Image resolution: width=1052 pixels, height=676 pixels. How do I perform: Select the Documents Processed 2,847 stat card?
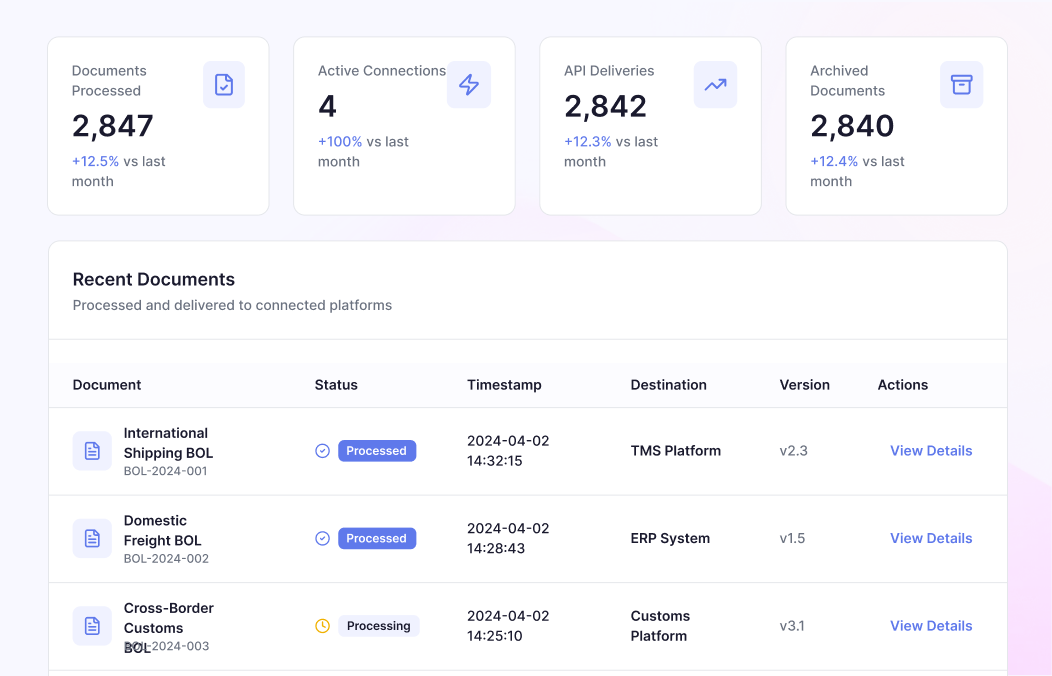(x=158, y=126)
